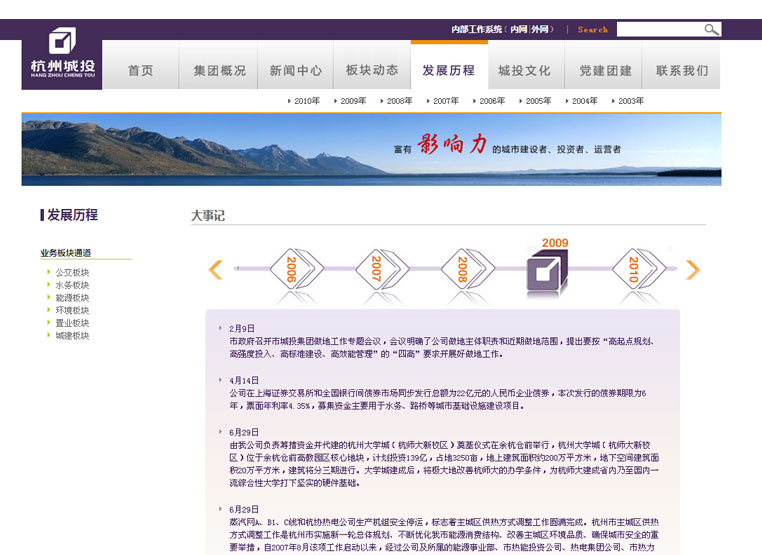Open the 联系我们 menu item
This screenshot has height=555, width=762.
(x=682, y=71)
